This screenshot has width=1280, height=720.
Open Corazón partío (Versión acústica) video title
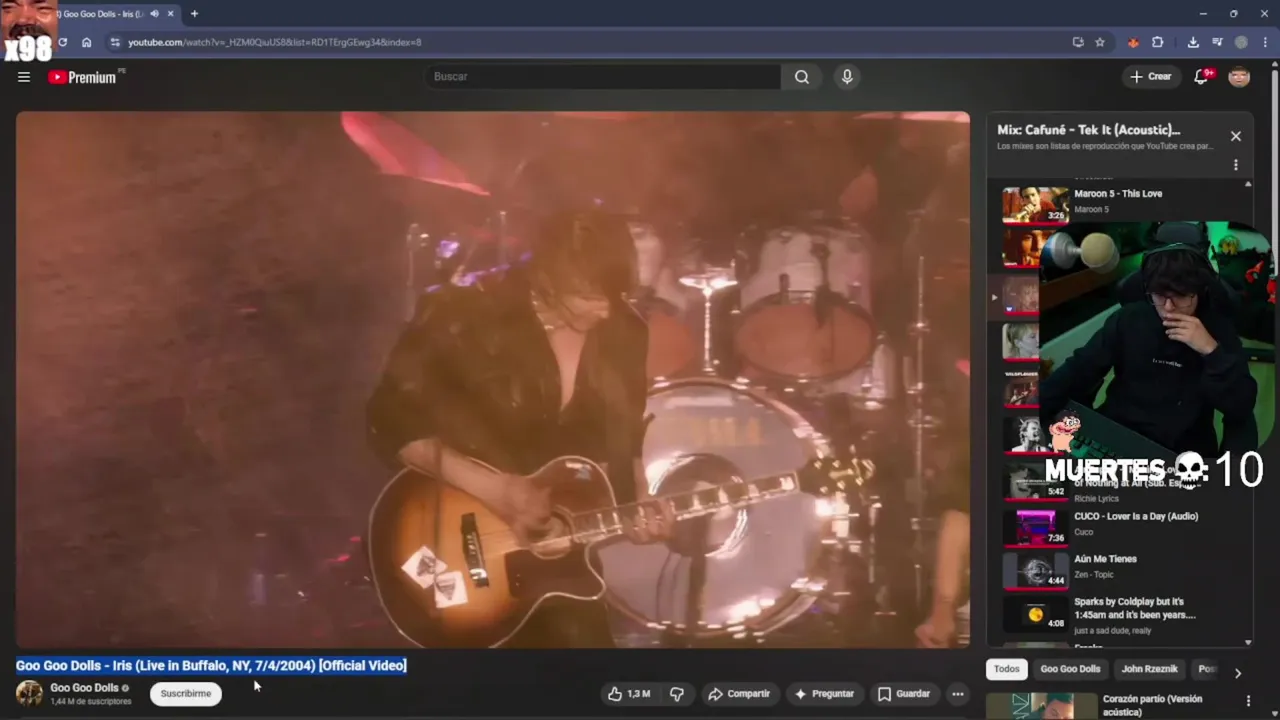pos(1152,706)
